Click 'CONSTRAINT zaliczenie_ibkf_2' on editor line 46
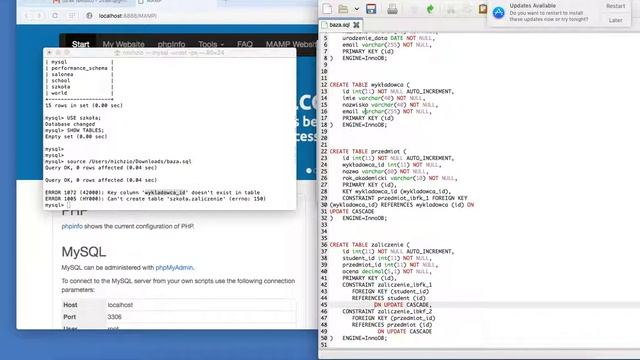Screen dimensions: 640x360 tap(387, 311)
